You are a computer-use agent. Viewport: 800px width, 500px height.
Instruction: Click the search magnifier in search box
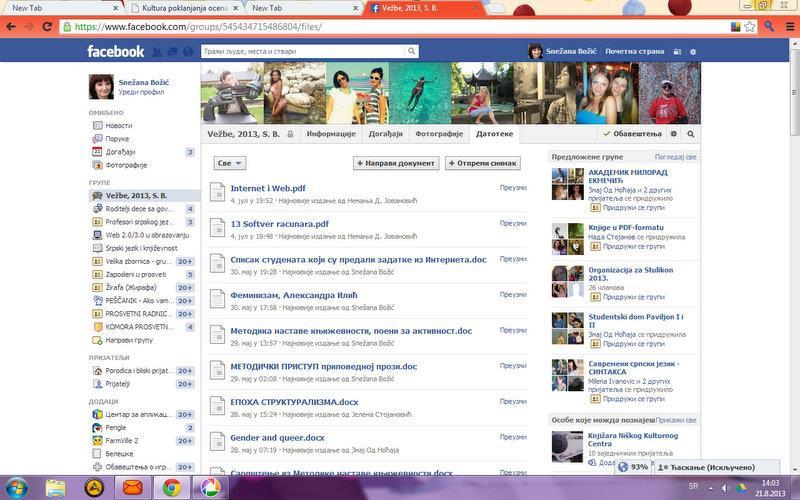pos(411,51)
